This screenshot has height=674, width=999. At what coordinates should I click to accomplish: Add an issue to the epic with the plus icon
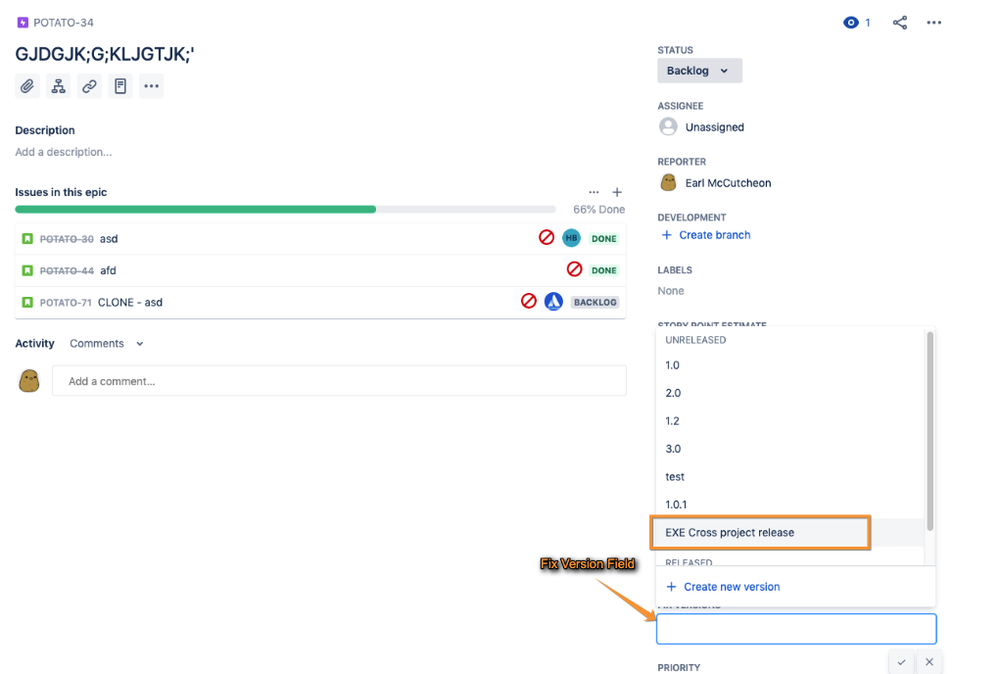click(618, 192)
